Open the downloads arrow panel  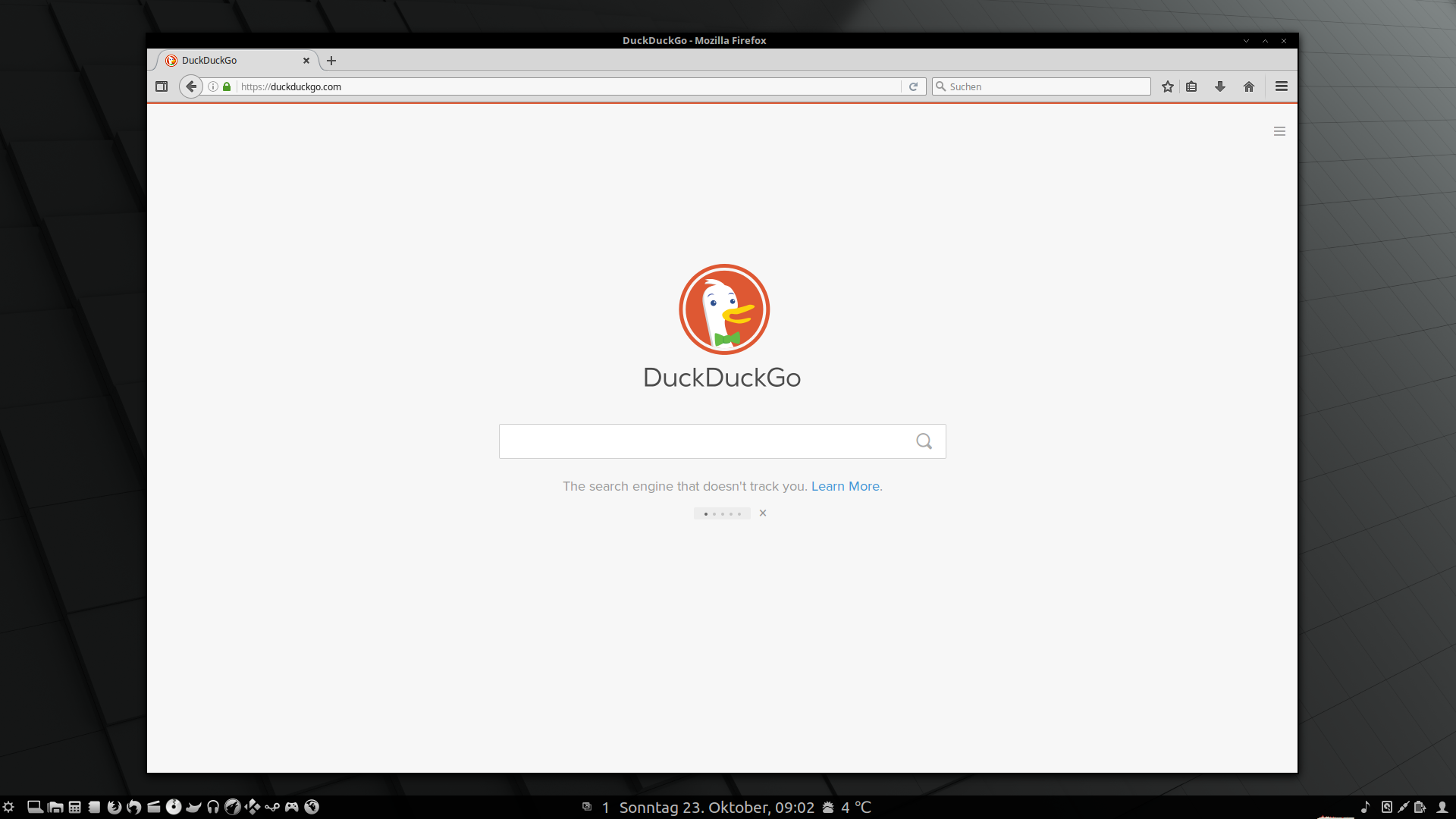click(x=1220, y=86)
